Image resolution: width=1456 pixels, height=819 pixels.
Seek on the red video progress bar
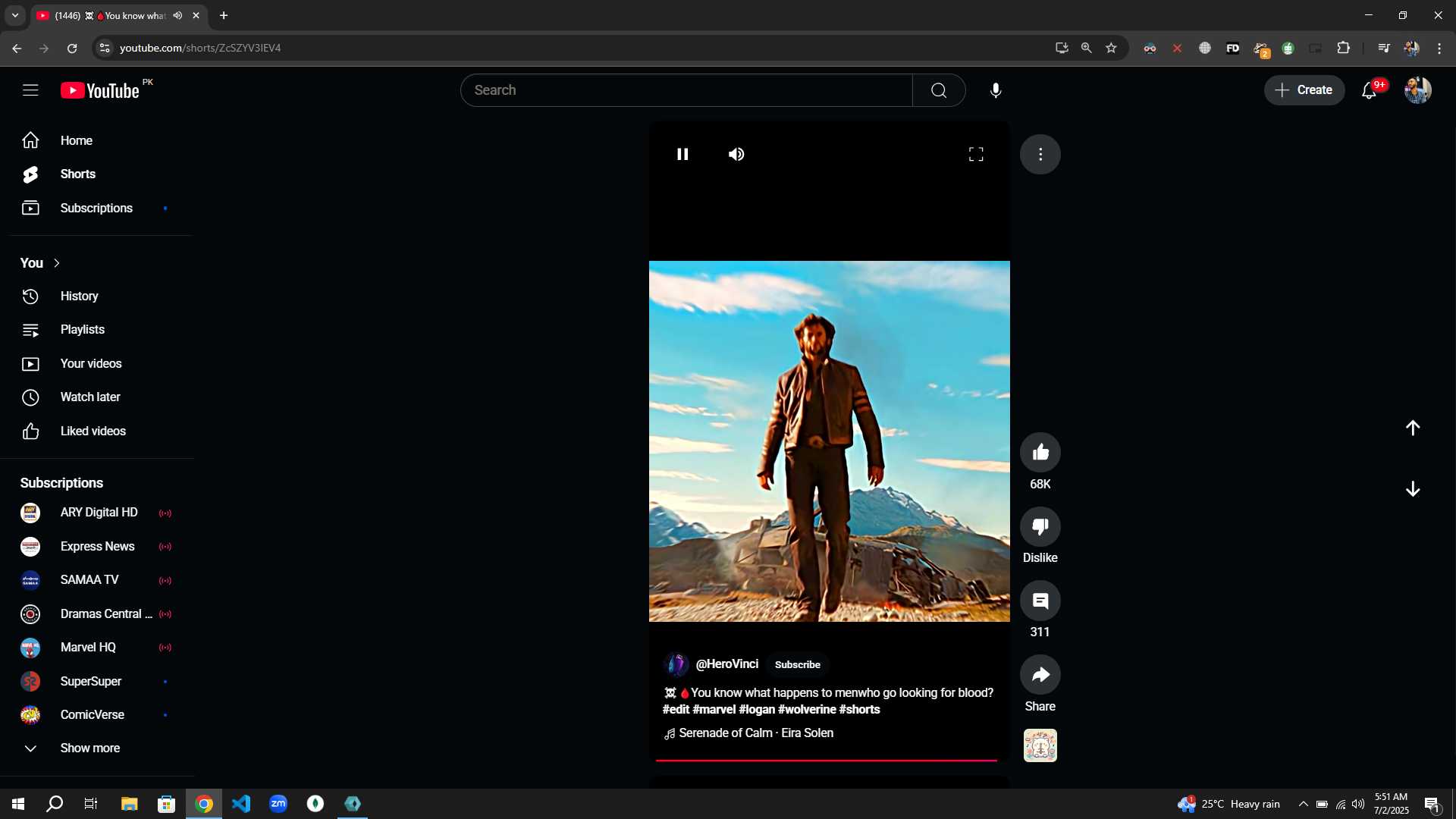827,760
